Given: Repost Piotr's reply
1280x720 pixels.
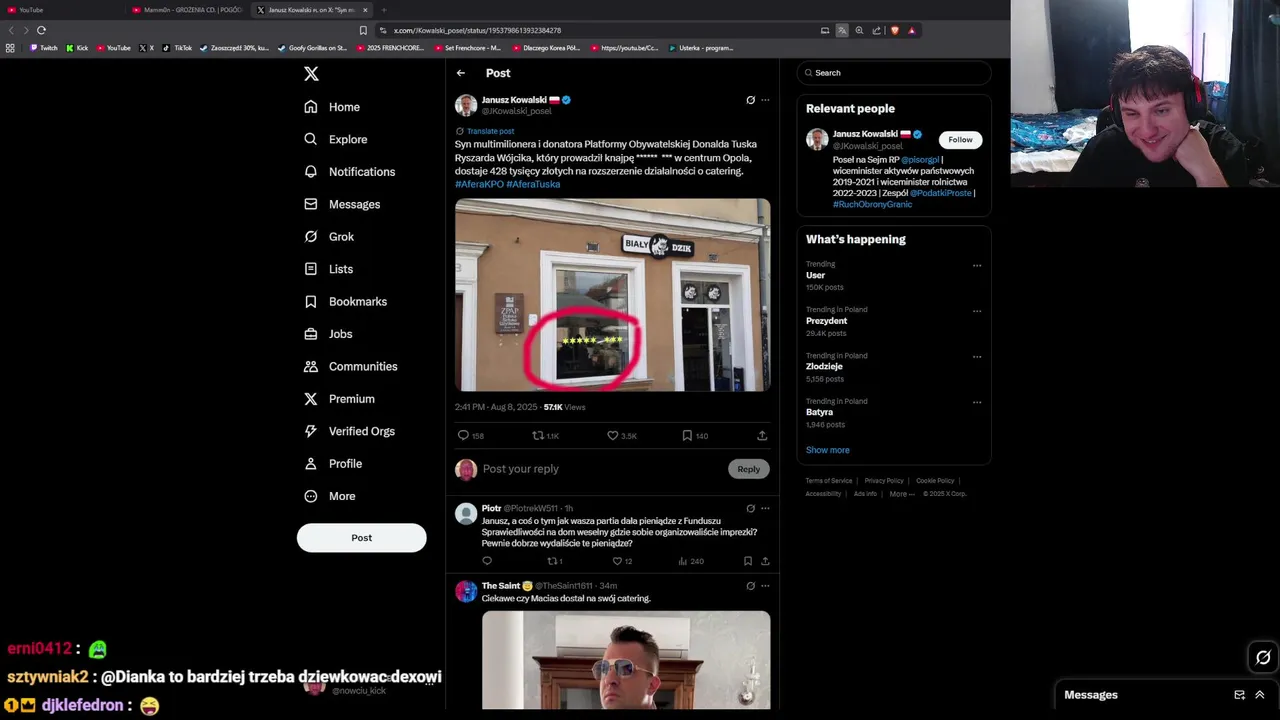Looking at the screenshot, I should coord(552,561).
